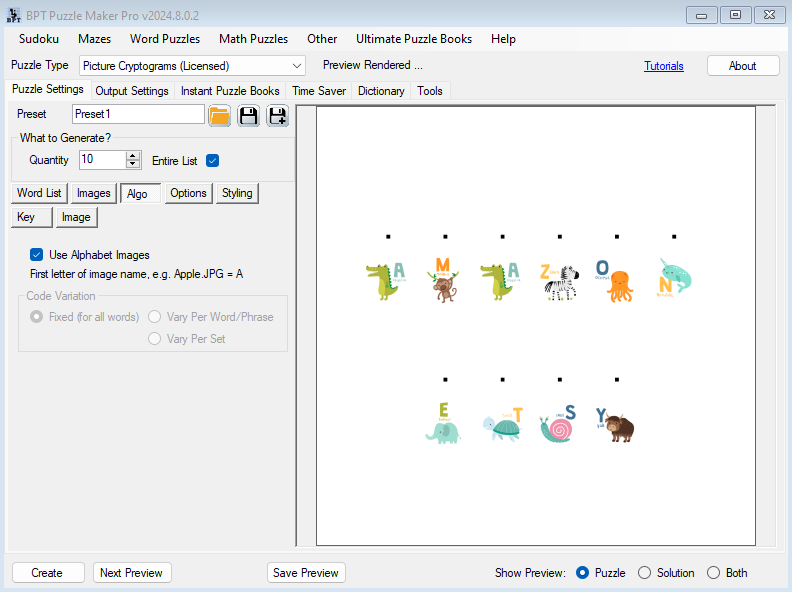Switch to the Output Settings tab
Viewport: 792px width, 592px height.
[131, 91]
